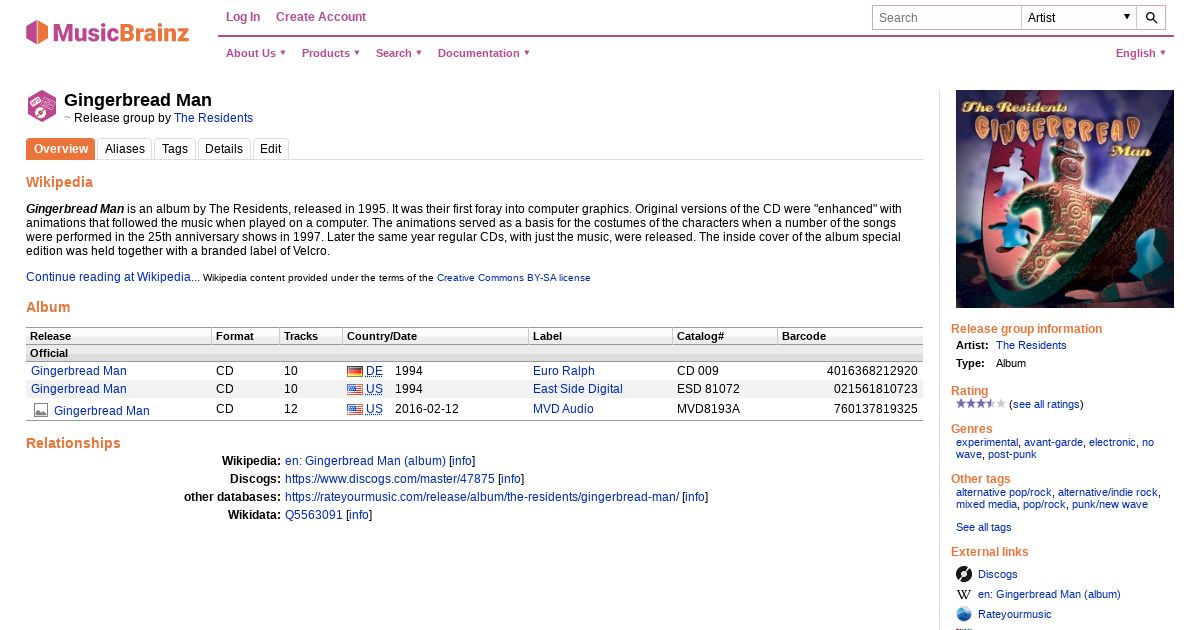Open Discogs text link in External links
The image size is (1200, 630).
[998, 574]
